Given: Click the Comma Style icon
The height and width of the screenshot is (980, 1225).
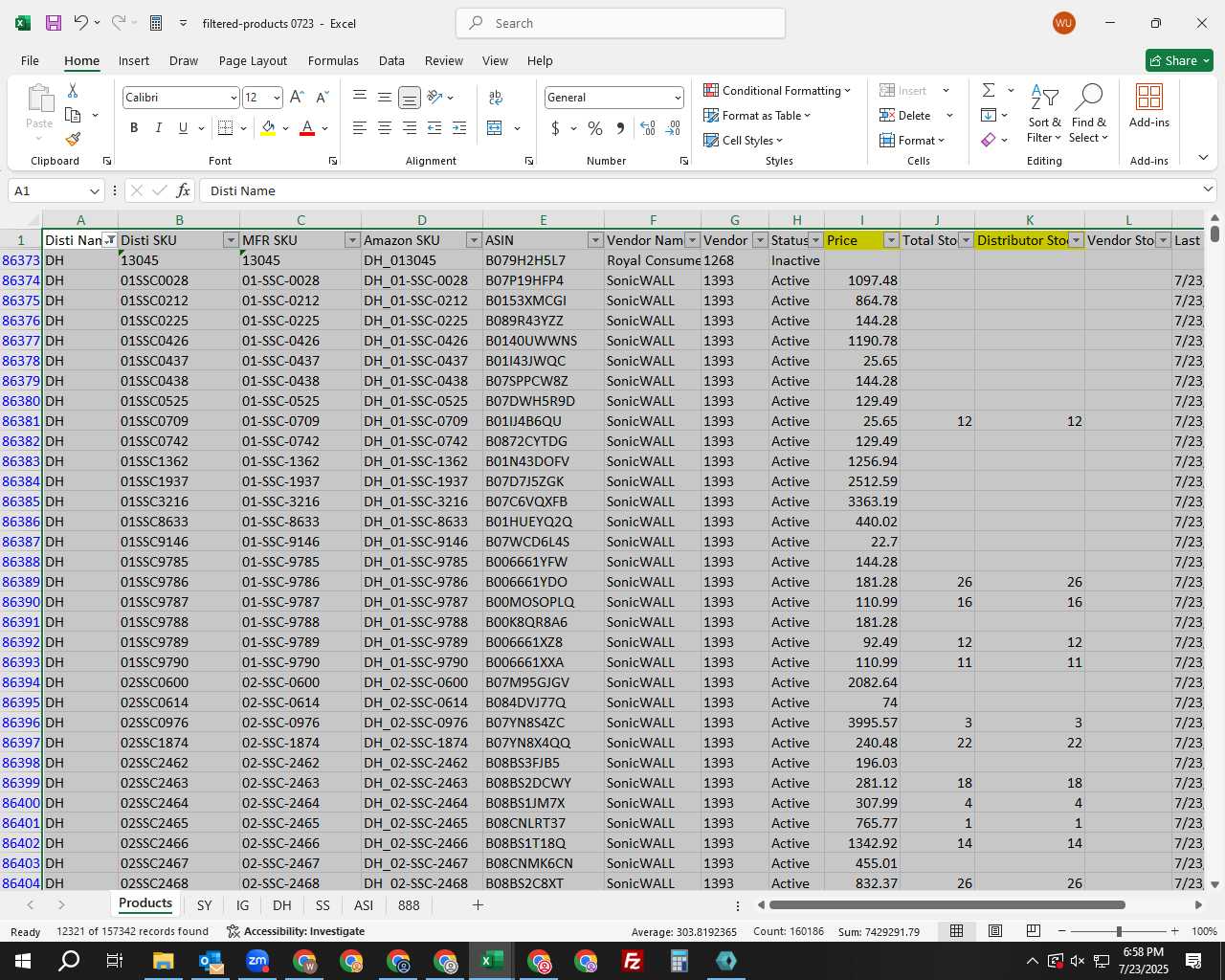Looking at the screenshot, I should coord(620,127).
